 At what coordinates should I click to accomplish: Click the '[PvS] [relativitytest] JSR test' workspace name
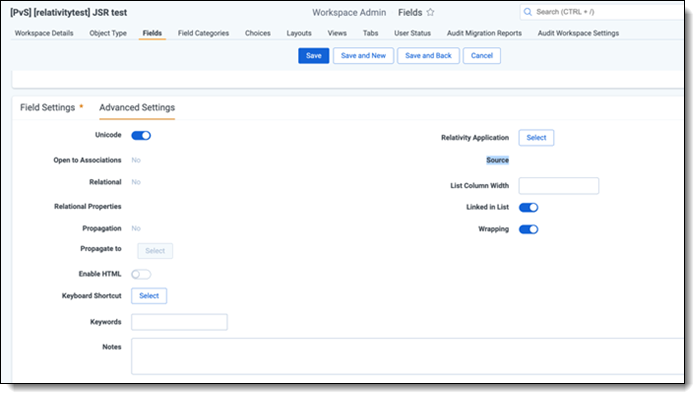point(68,12)
